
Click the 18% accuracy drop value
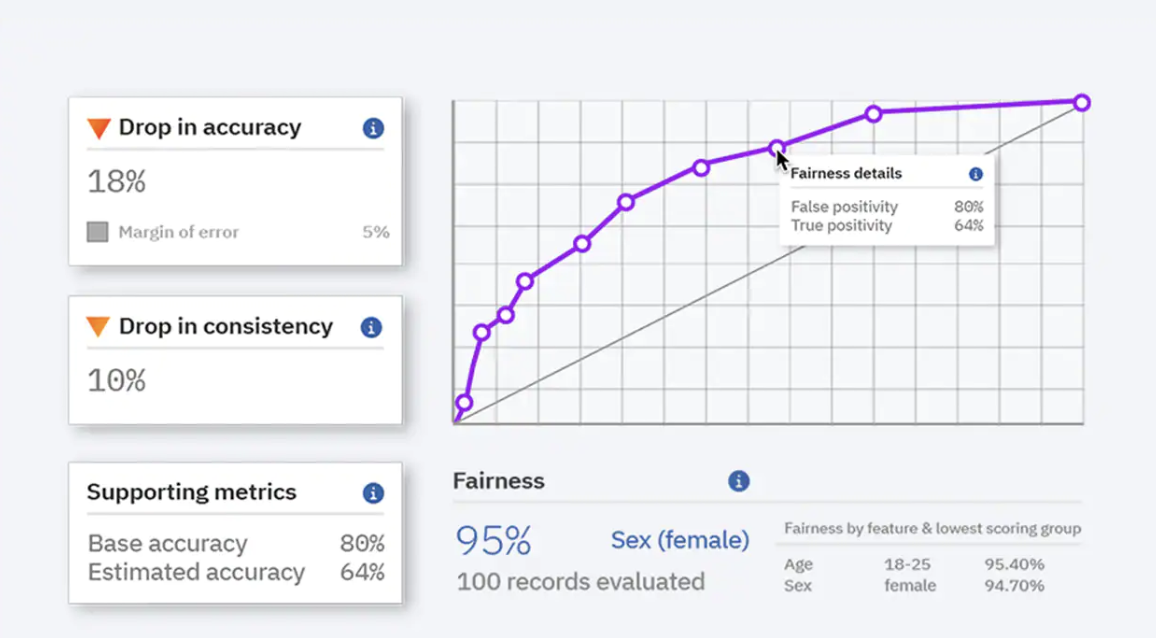tap(117, 182)
